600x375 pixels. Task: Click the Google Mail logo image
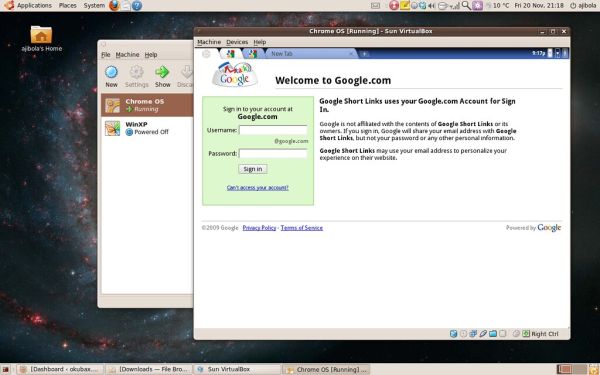(235, 75)
